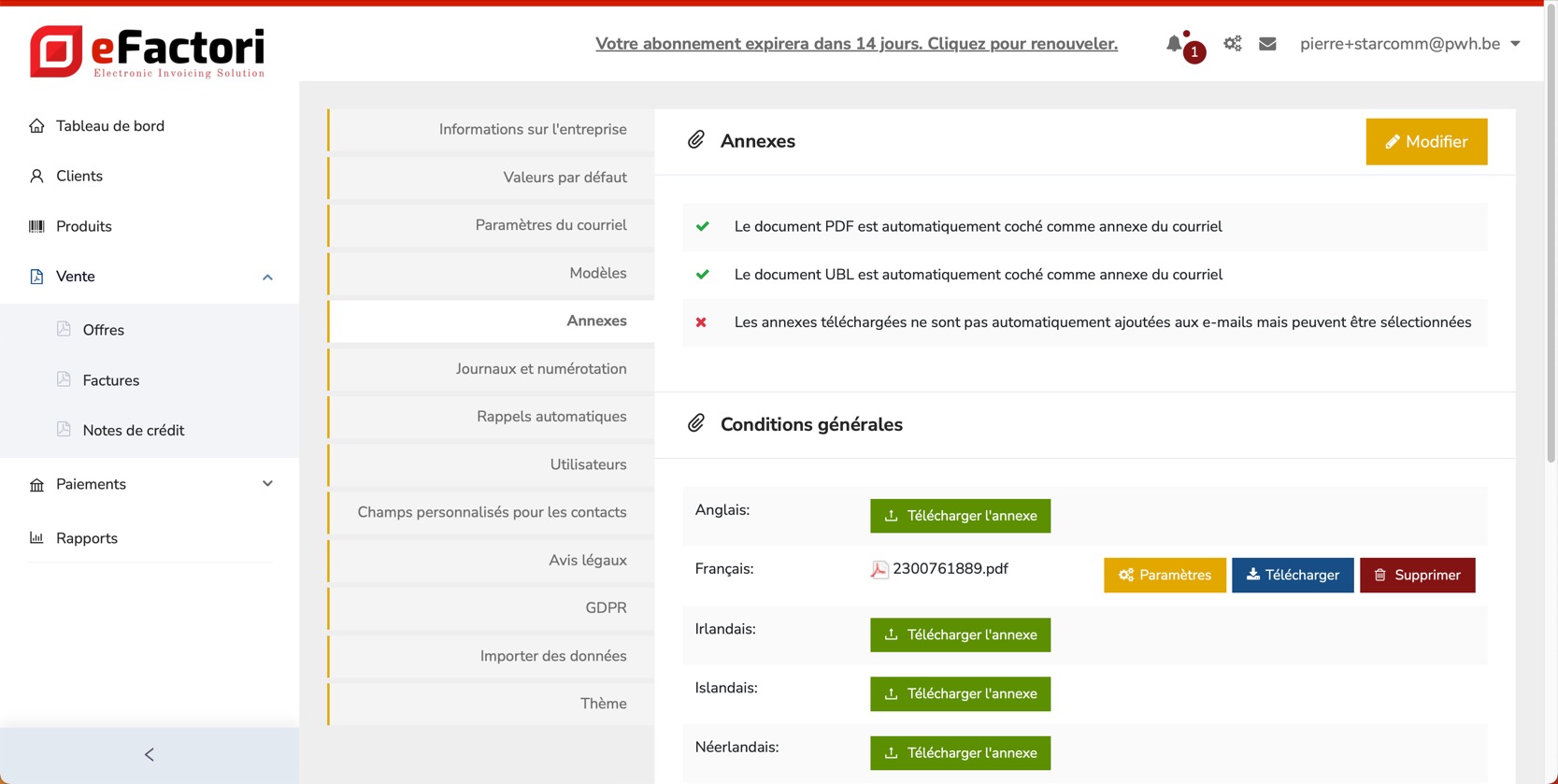This screenshot has height=784, width=1558.
Task: Open Tableau de bord home icon
Action: [x=36, y=126]
